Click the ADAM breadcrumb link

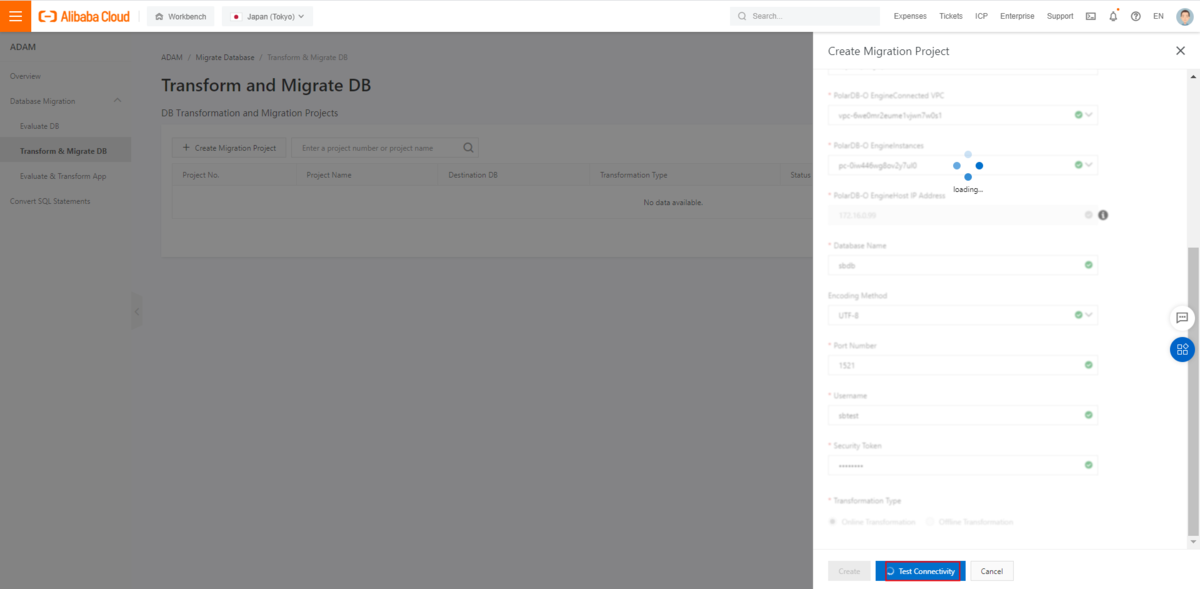pyautogui.click(x=172, y=57)
